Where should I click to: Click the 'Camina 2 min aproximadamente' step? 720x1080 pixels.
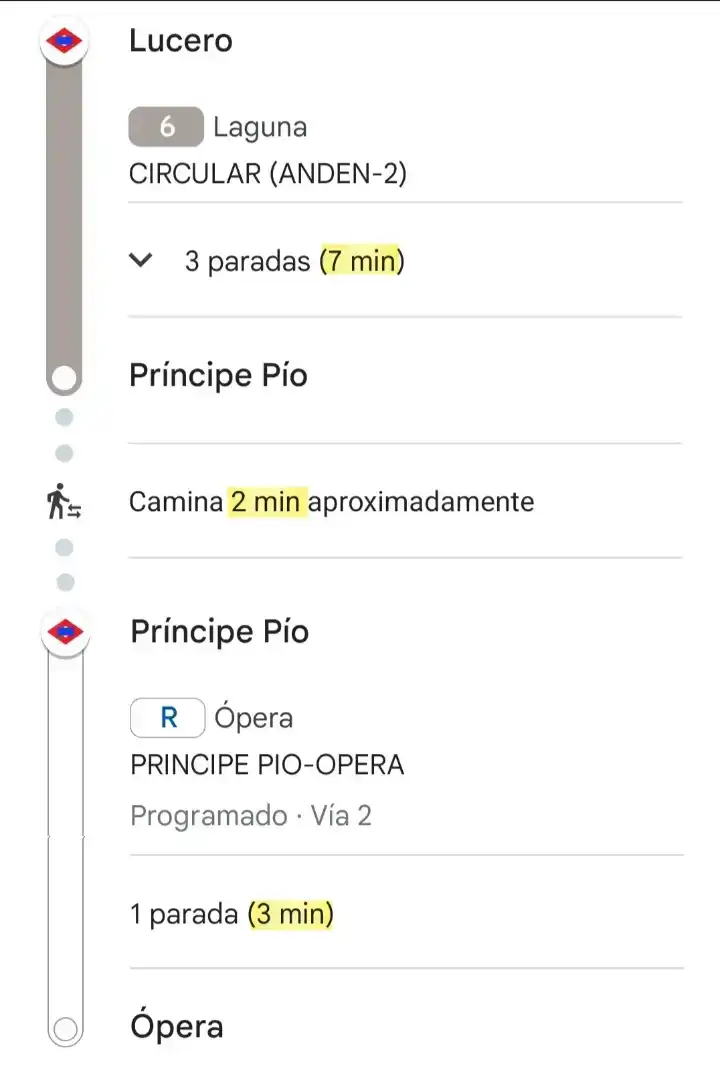pyautogui.click(x=331, y=501)
